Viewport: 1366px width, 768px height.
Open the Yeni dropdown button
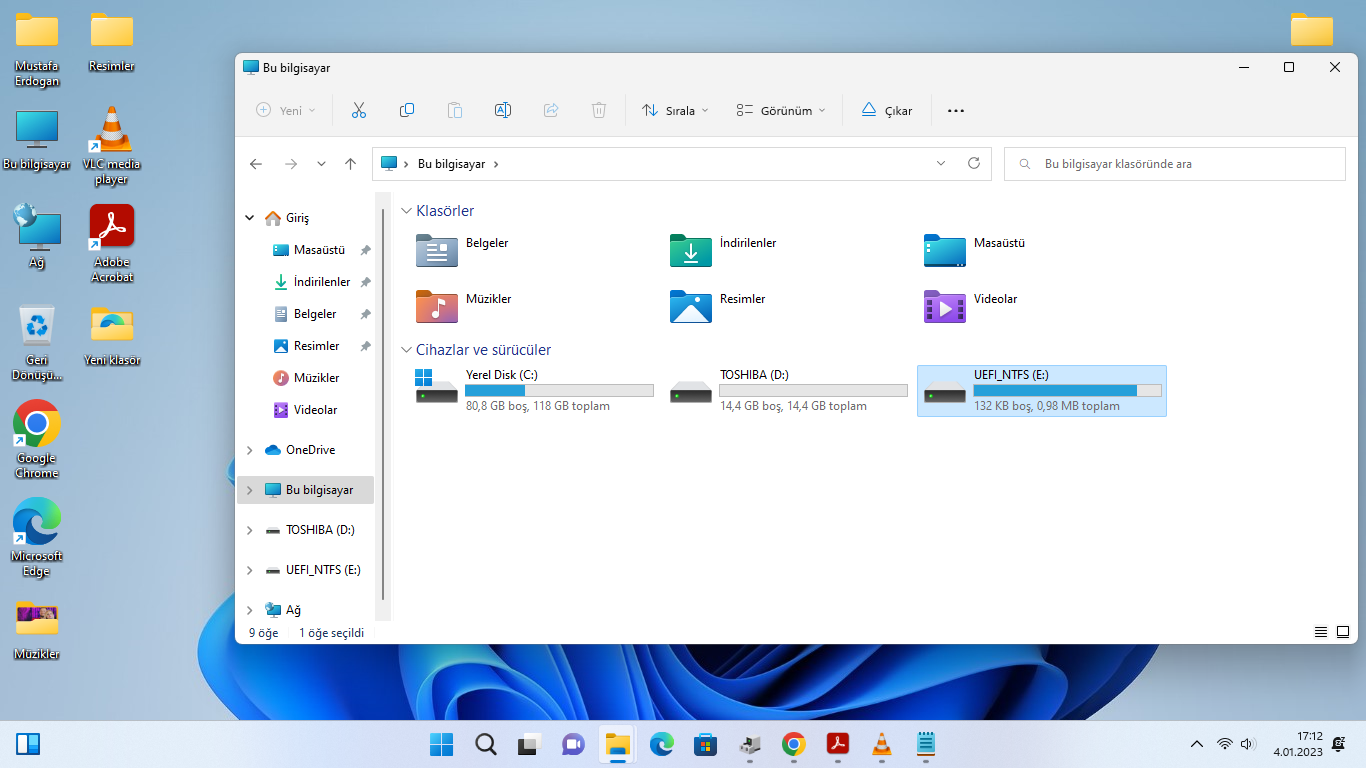[x=286, y=110]
